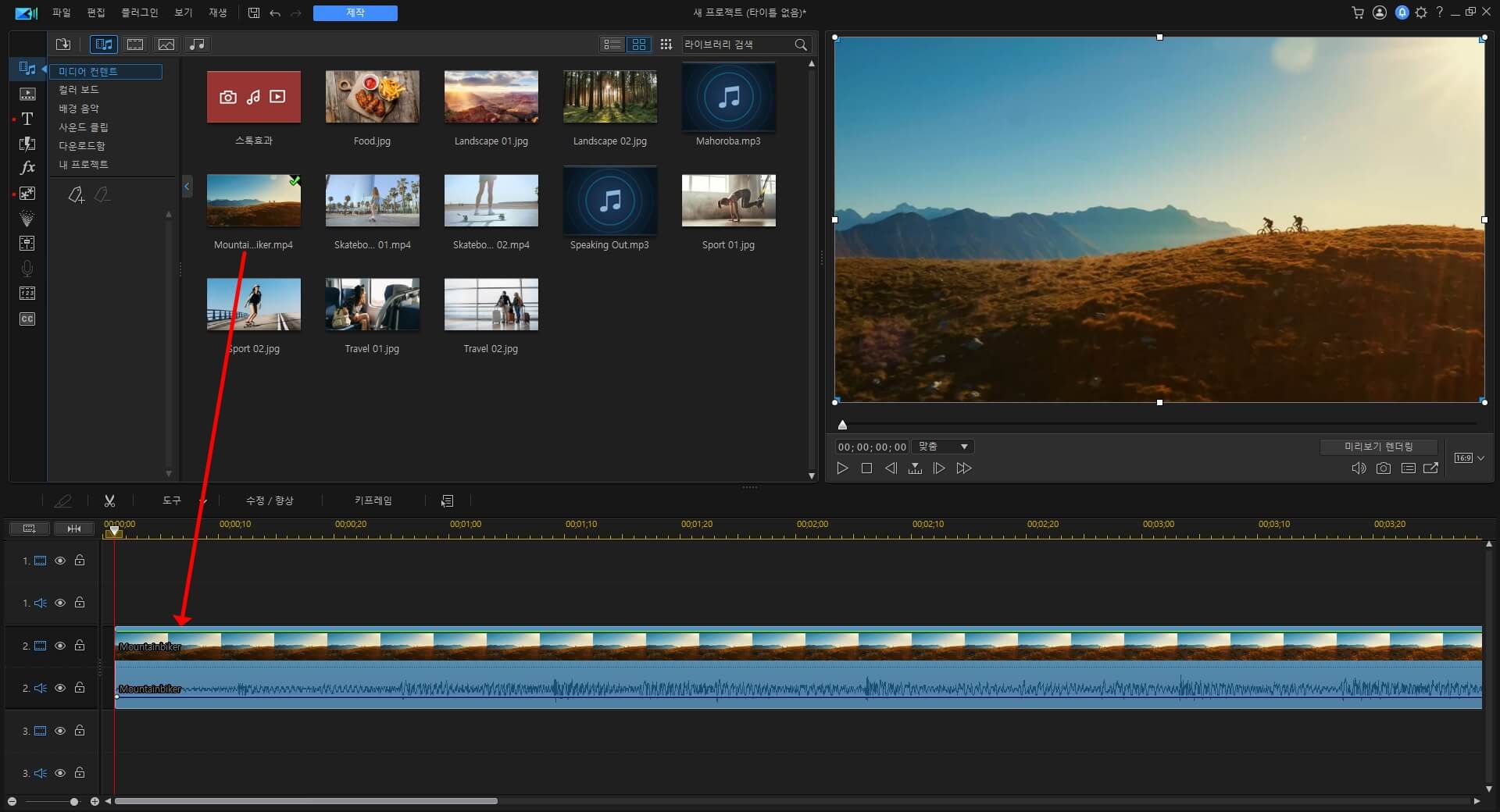Viewport: 1500px width, 812px height.
Task: Select the Food.jpg thumbnail
Action: (372, 97)
